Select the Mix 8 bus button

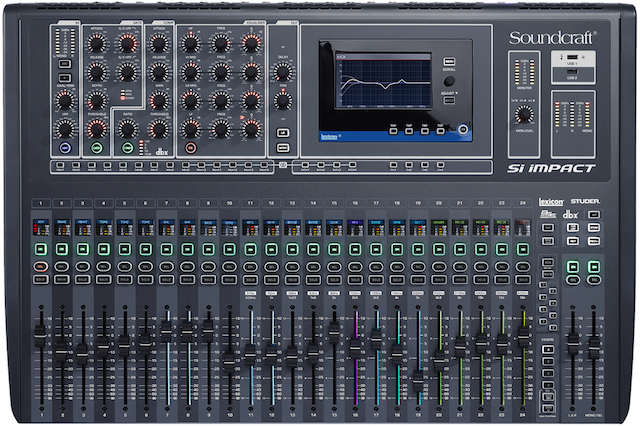coord(170,165)
